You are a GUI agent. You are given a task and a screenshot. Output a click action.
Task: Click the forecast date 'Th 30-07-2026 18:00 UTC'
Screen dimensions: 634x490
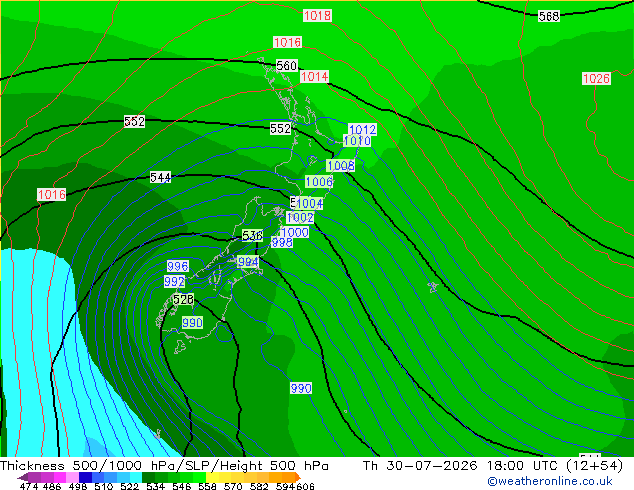(461, 466)
